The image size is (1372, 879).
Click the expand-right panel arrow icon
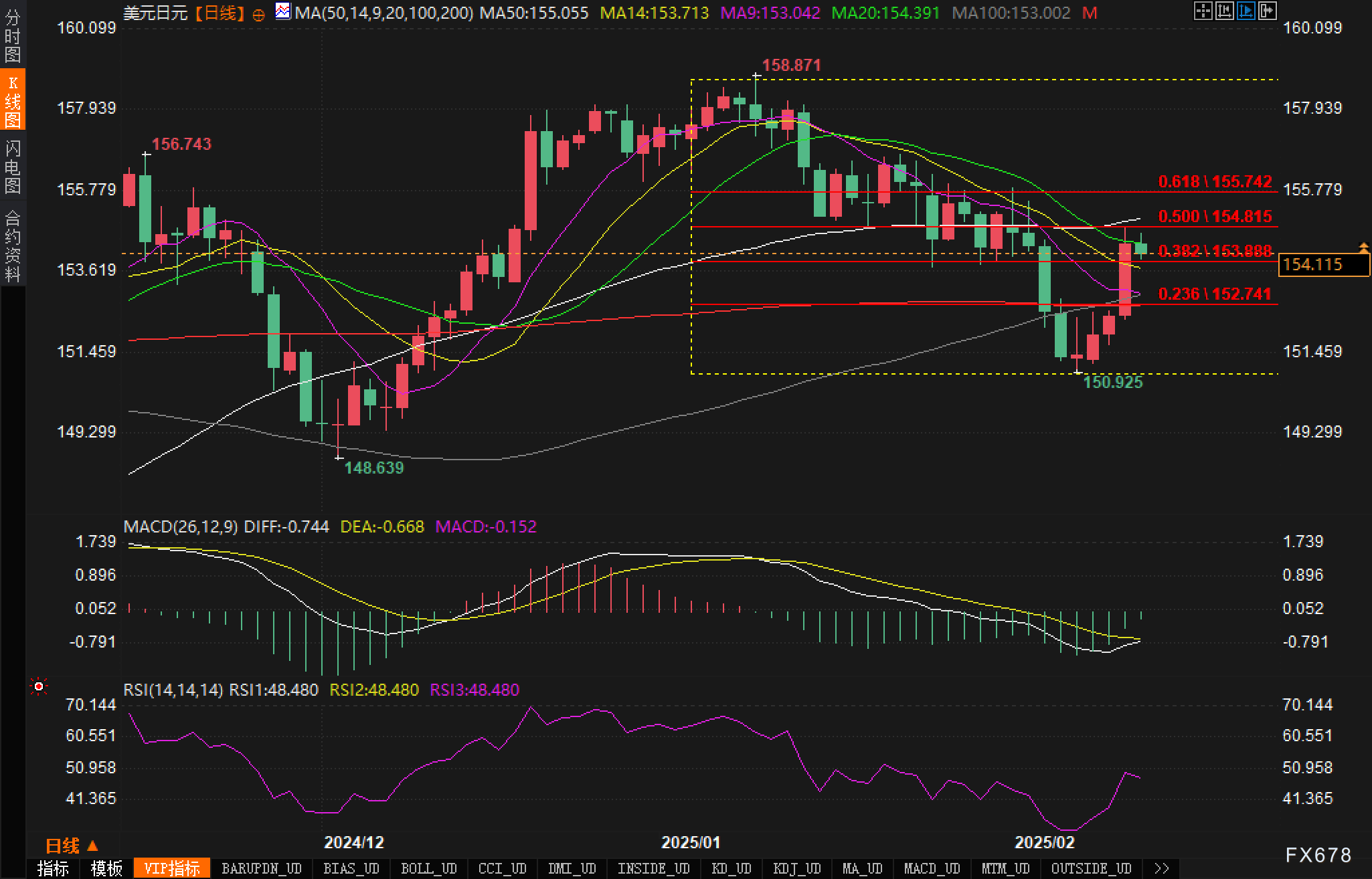pyautogui.click(x=1267, y=11)
